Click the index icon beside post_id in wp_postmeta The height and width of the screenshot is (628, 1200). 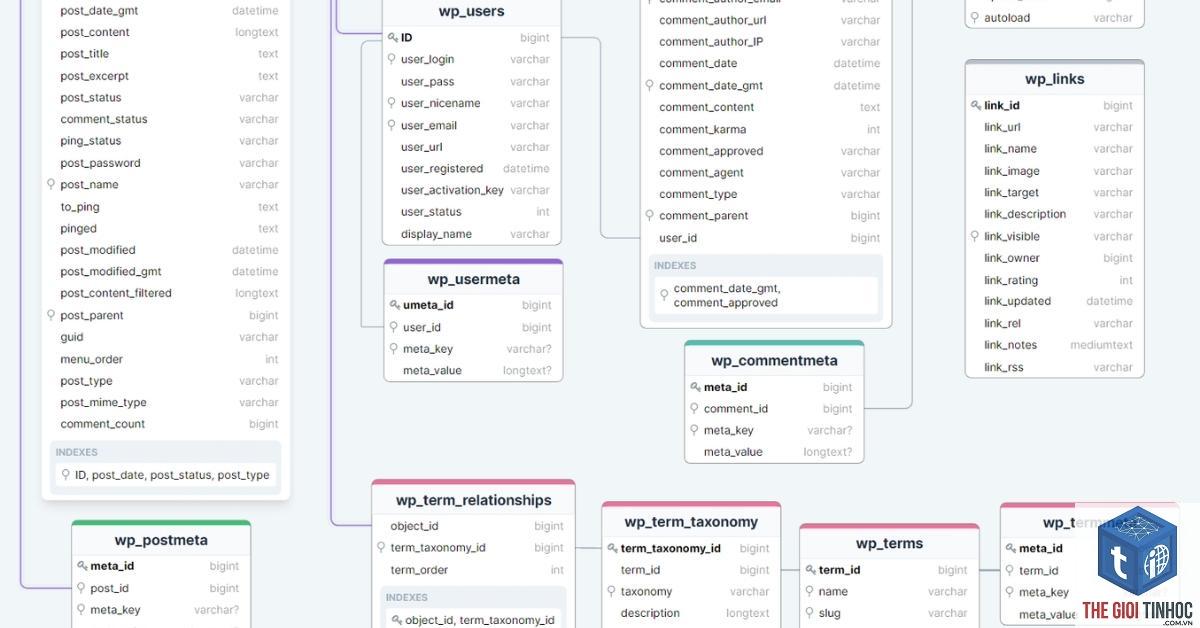click(x=82, y=588)
